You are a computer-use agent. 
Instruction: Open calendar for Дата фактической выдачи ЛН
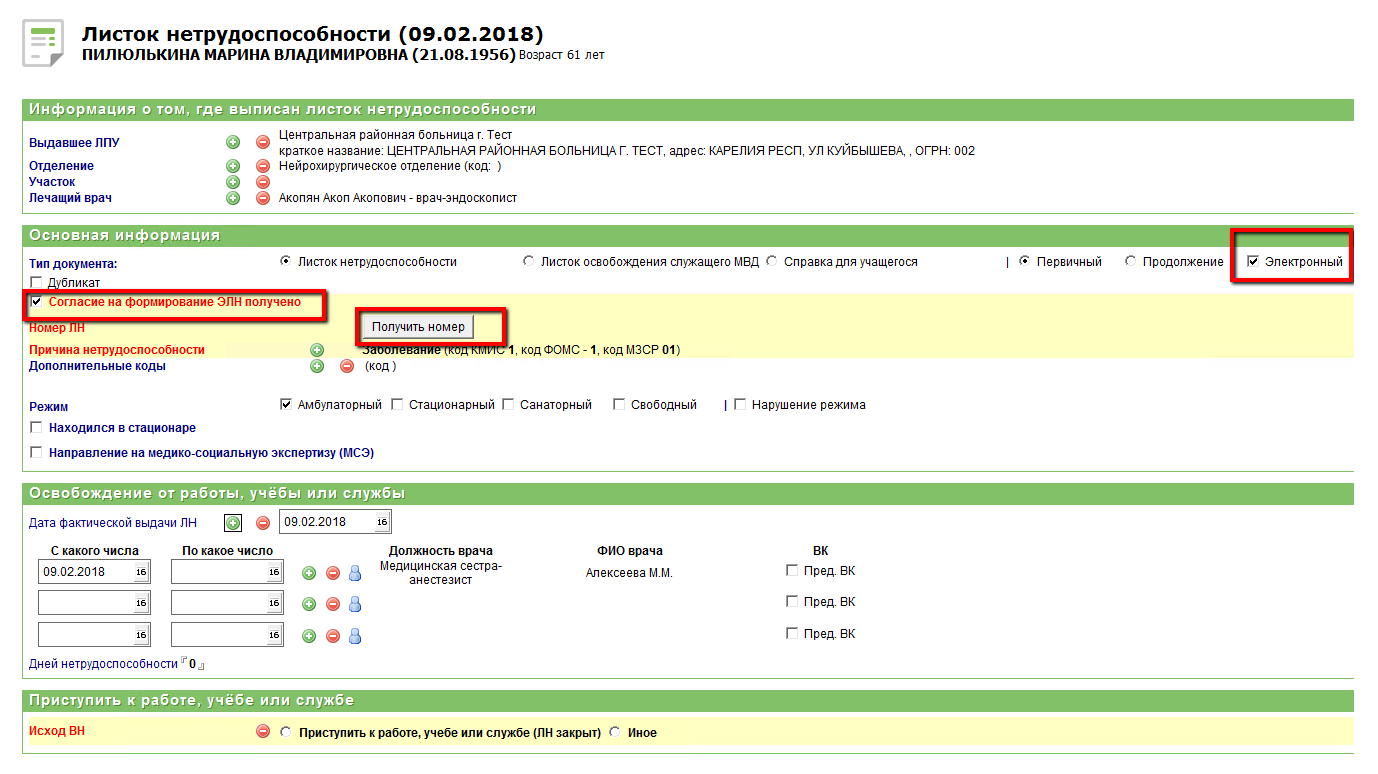pos(382,522)
